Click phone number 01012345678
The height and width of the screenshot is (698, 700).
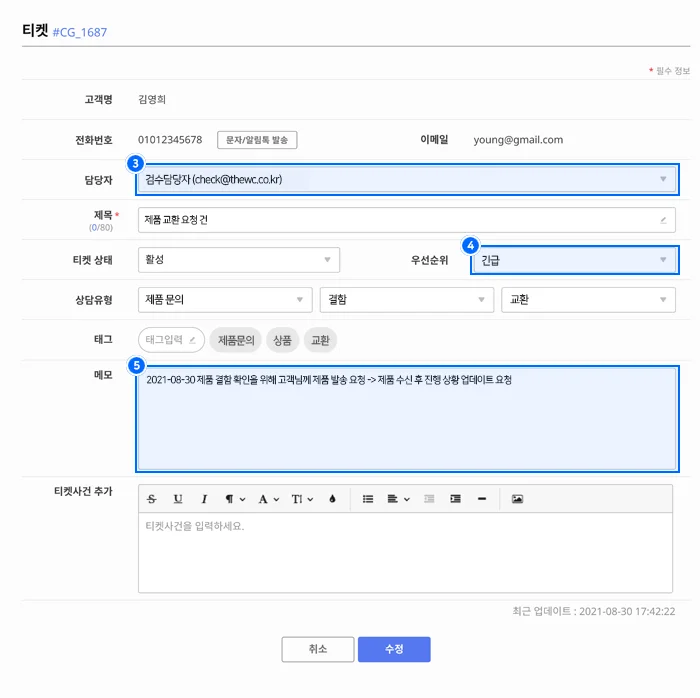(x=170, y=140)
